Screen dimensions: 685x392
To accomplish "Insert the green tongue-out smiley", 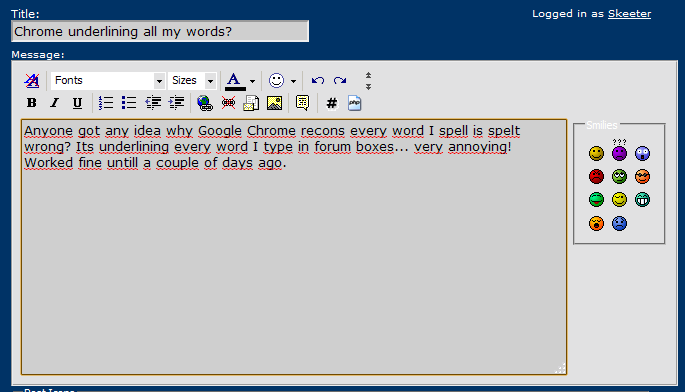I will pos(596,200).
